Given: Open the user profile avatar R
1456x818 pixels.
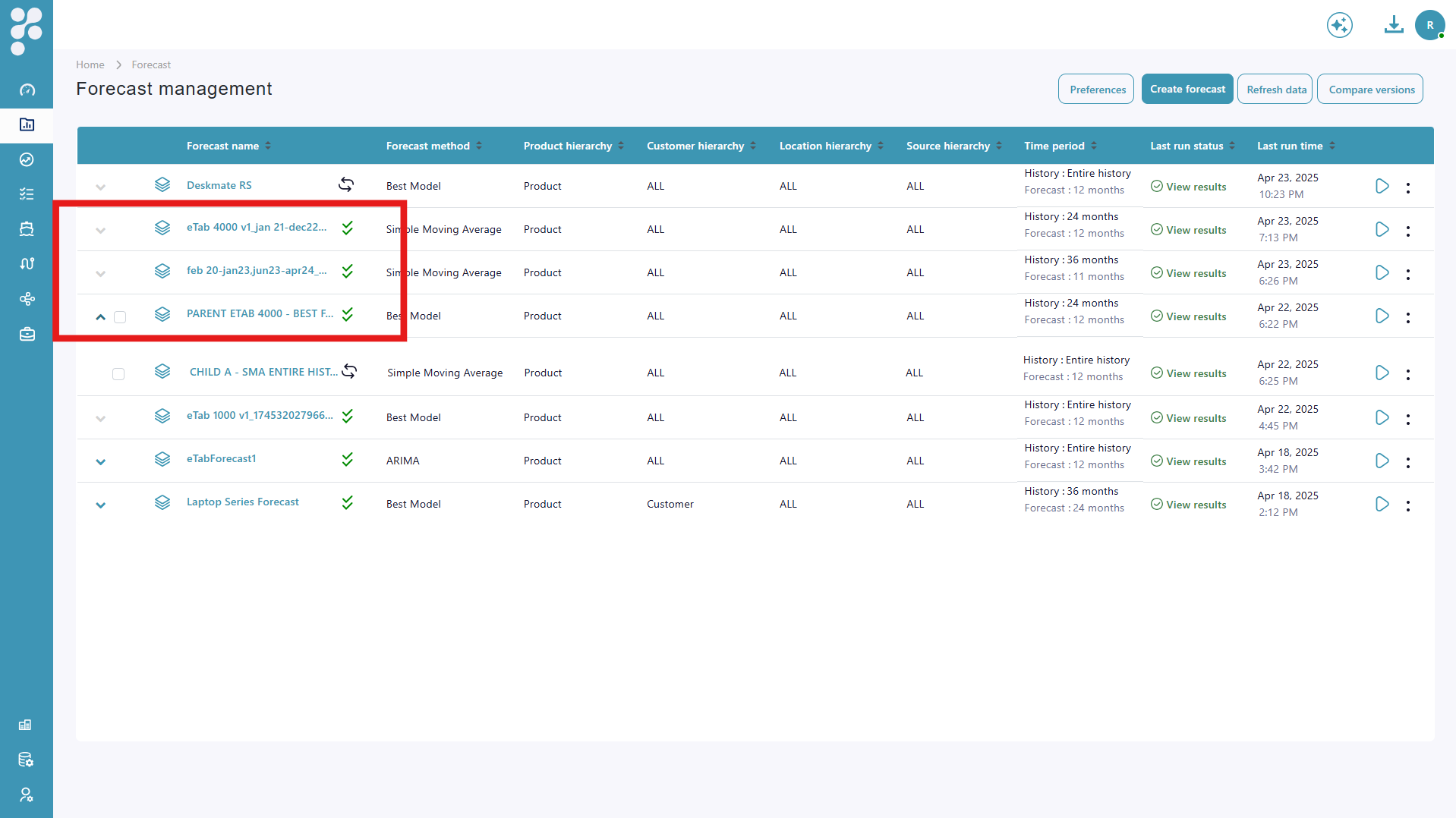Looking at the screenshot, I should tap(1430, 25).
